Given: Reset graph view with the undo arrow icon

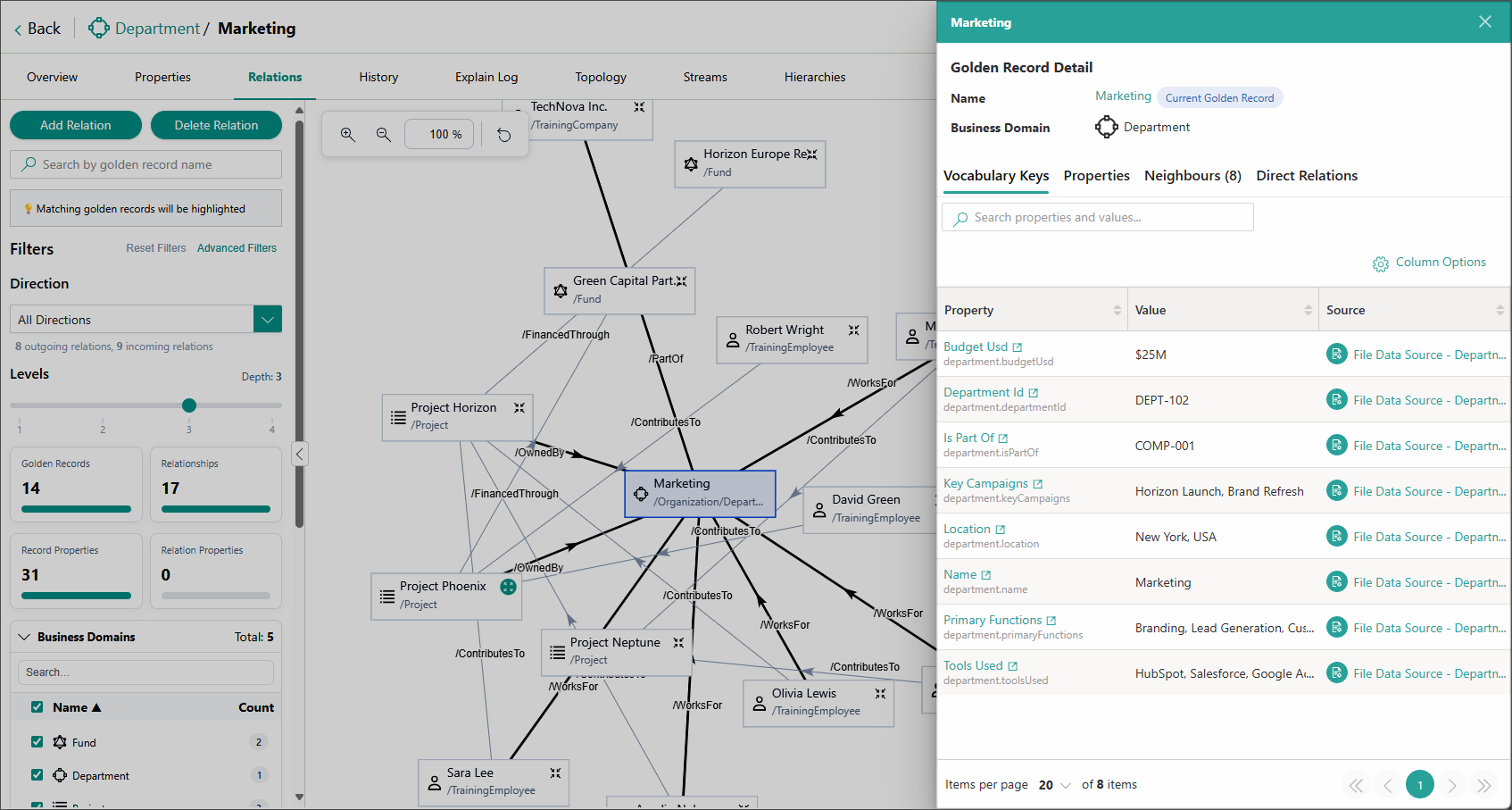Looking at the screenshot, I should (x=504, y=135).
